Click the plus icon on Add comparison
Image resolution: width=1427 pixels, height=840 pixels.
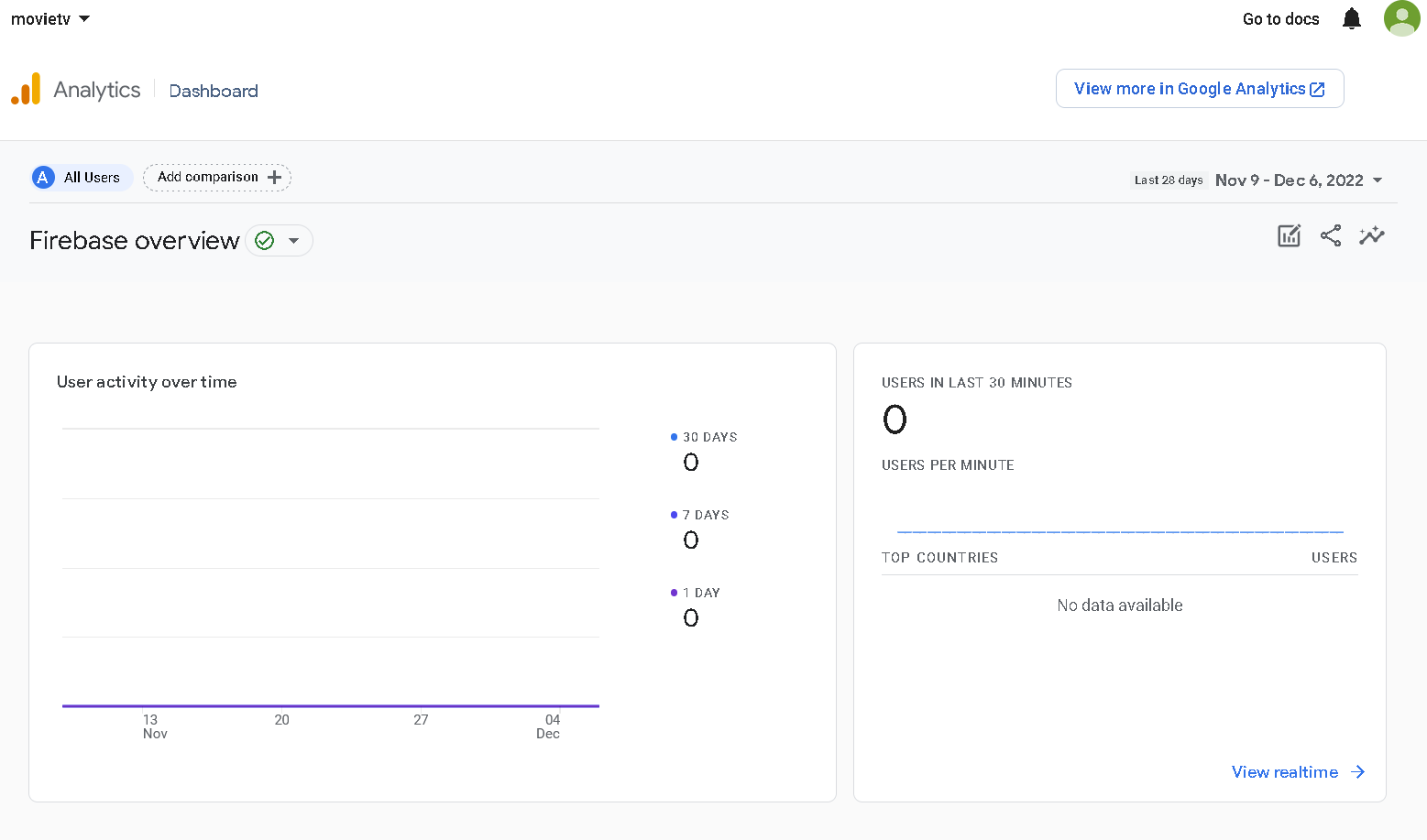point(274,178)
